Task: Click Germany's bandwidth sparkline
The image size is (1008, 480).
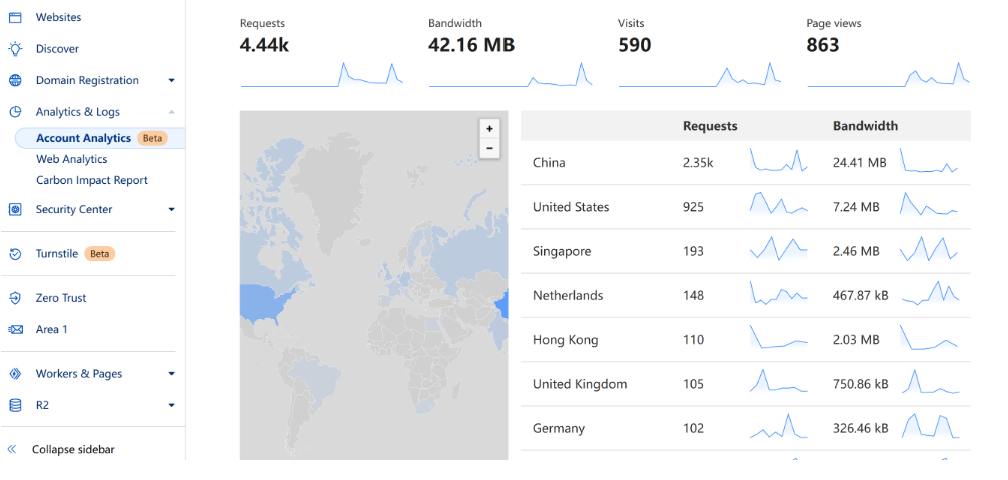Action: [x=930, y=426]
